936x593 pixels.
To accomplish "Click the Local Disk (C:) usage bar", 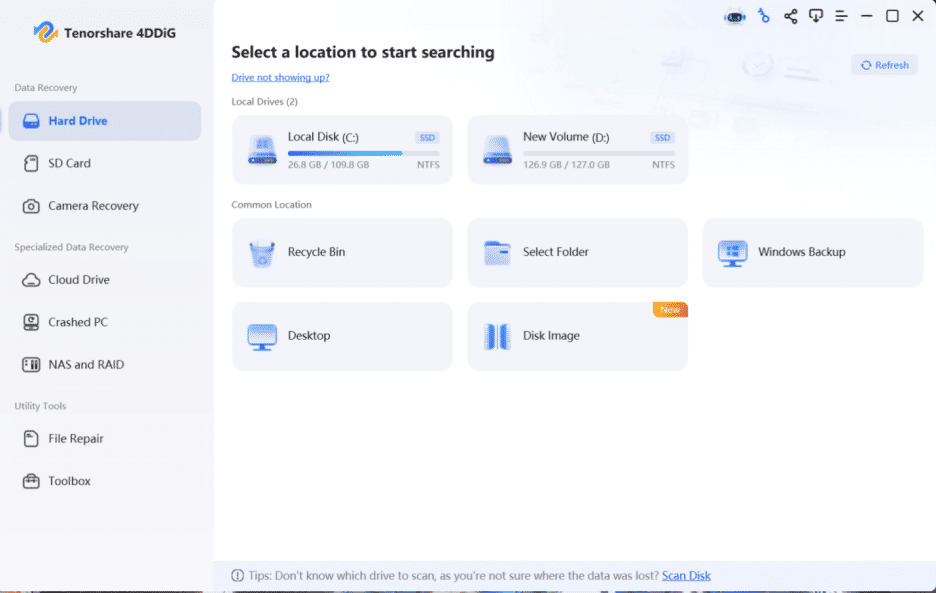I will pyautogui.click(x=363, y=153).
